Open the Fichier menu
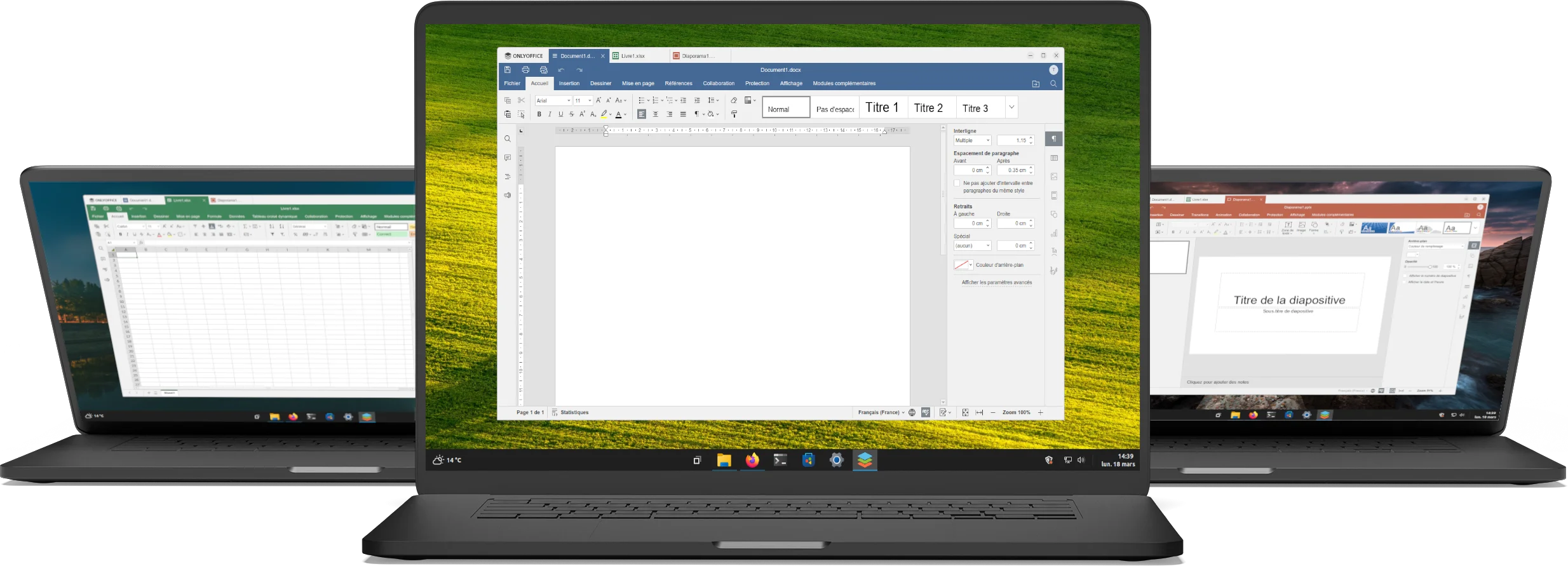This screenshot has height=566, width=1568. pos(512,83)
